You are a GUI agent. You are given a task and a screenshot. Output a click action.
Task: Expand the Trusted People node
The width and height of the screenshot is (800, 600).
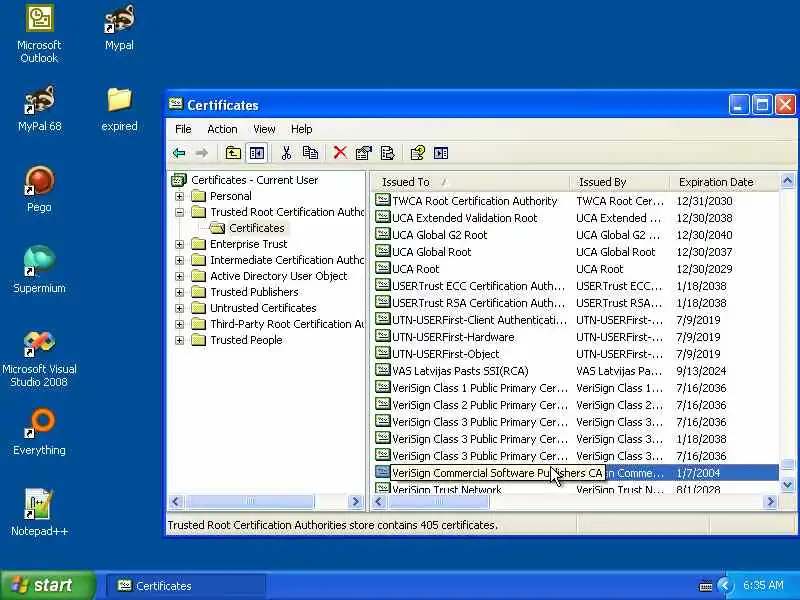[180, 340]
